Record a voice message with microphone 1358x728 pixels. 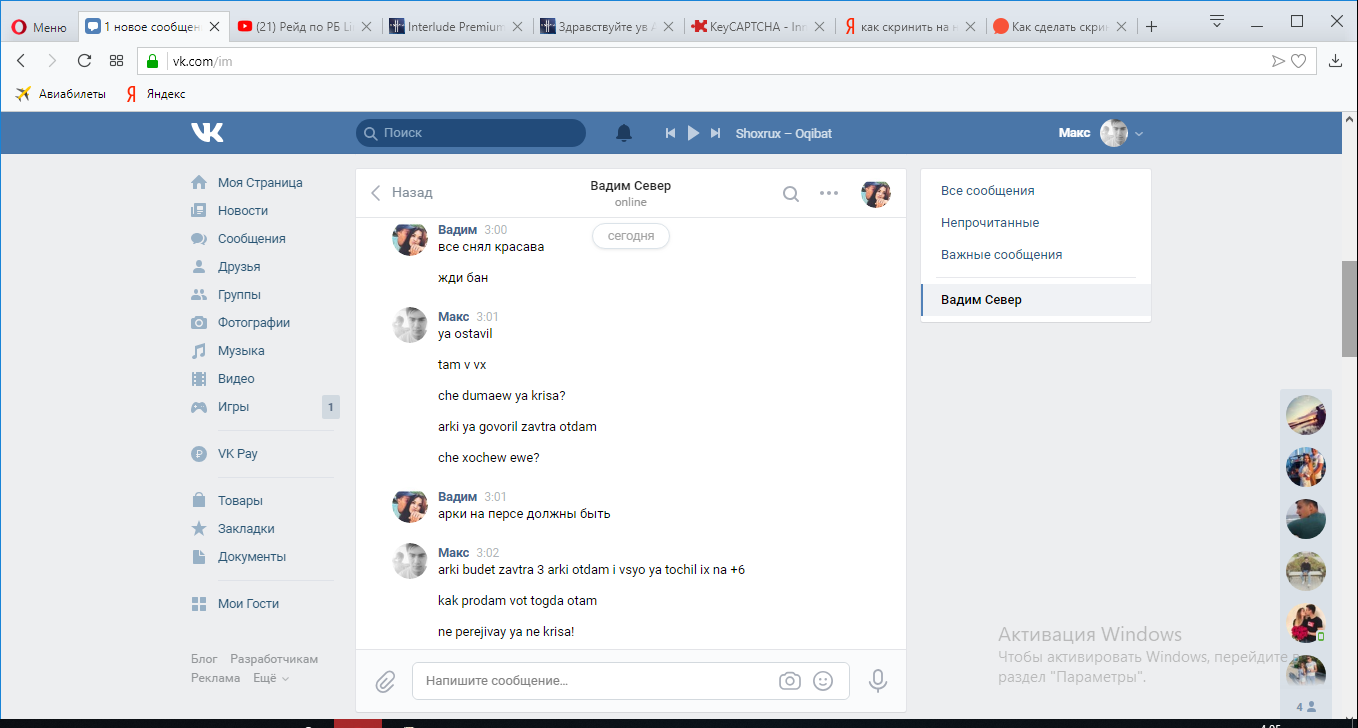pos(878,681)
